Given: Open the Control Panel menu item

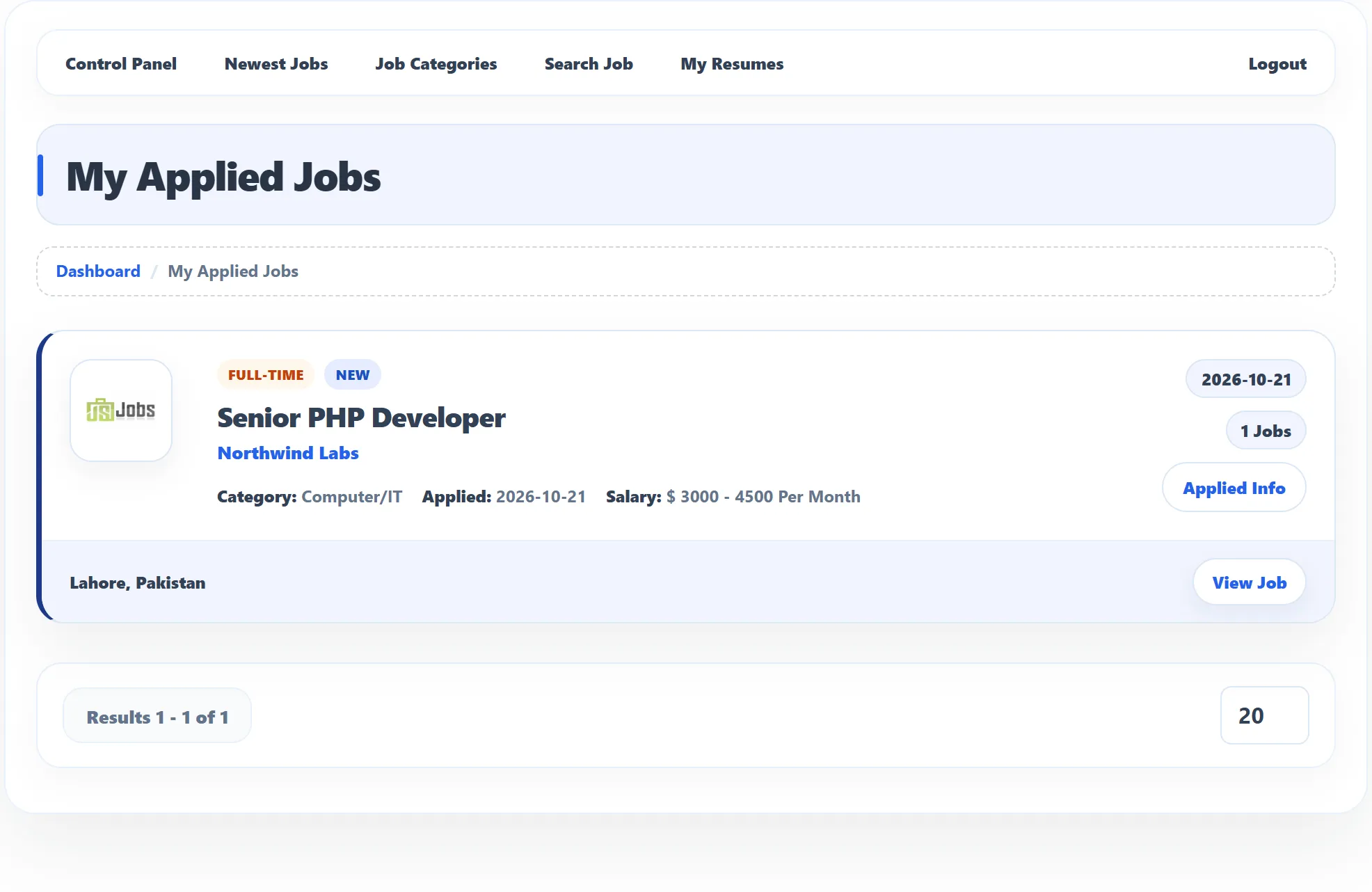Looking at the screenshot, I should point(121,63).
